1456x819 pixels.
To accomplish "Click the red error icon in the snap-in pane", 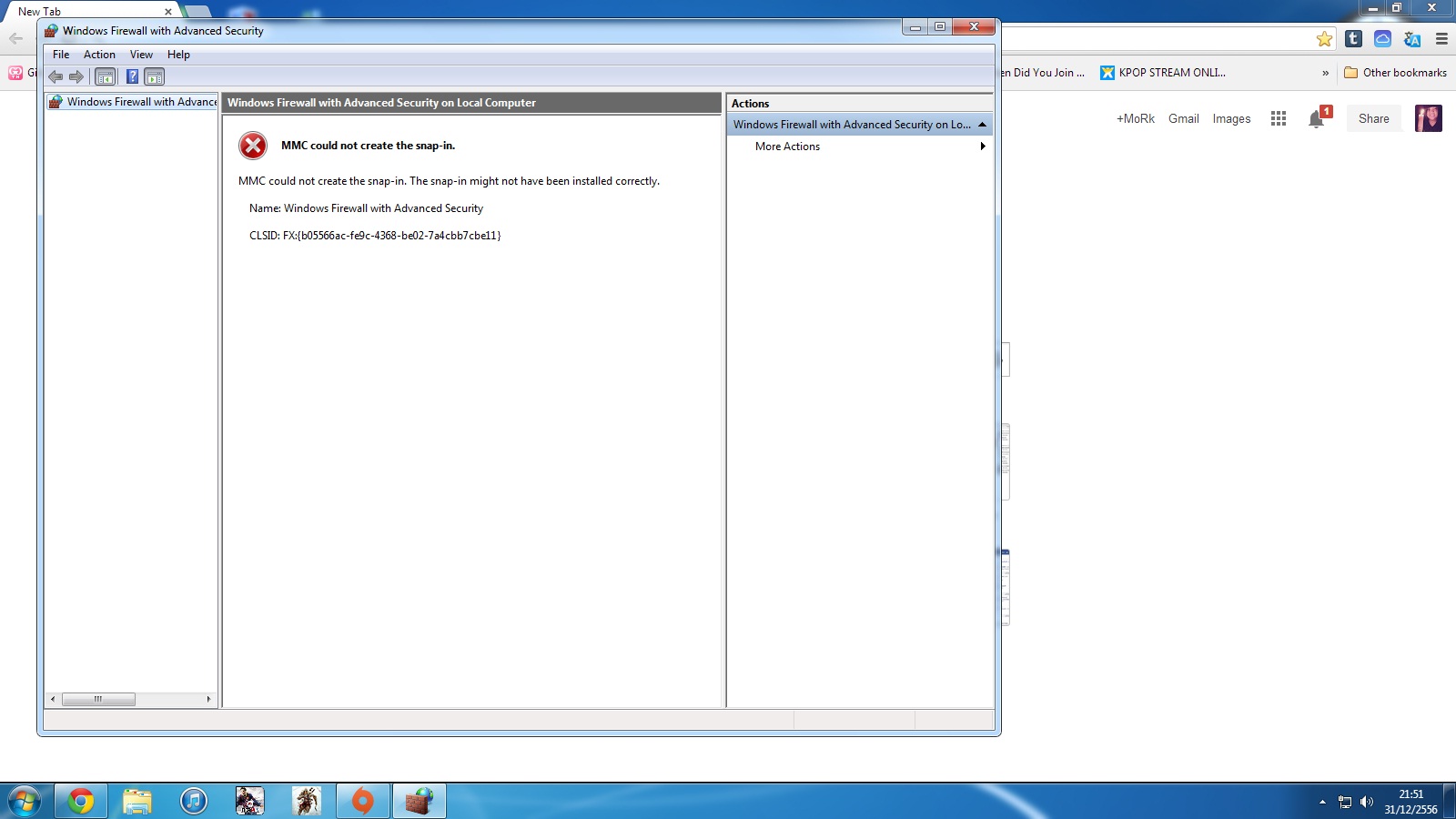I will coord(253,146).
